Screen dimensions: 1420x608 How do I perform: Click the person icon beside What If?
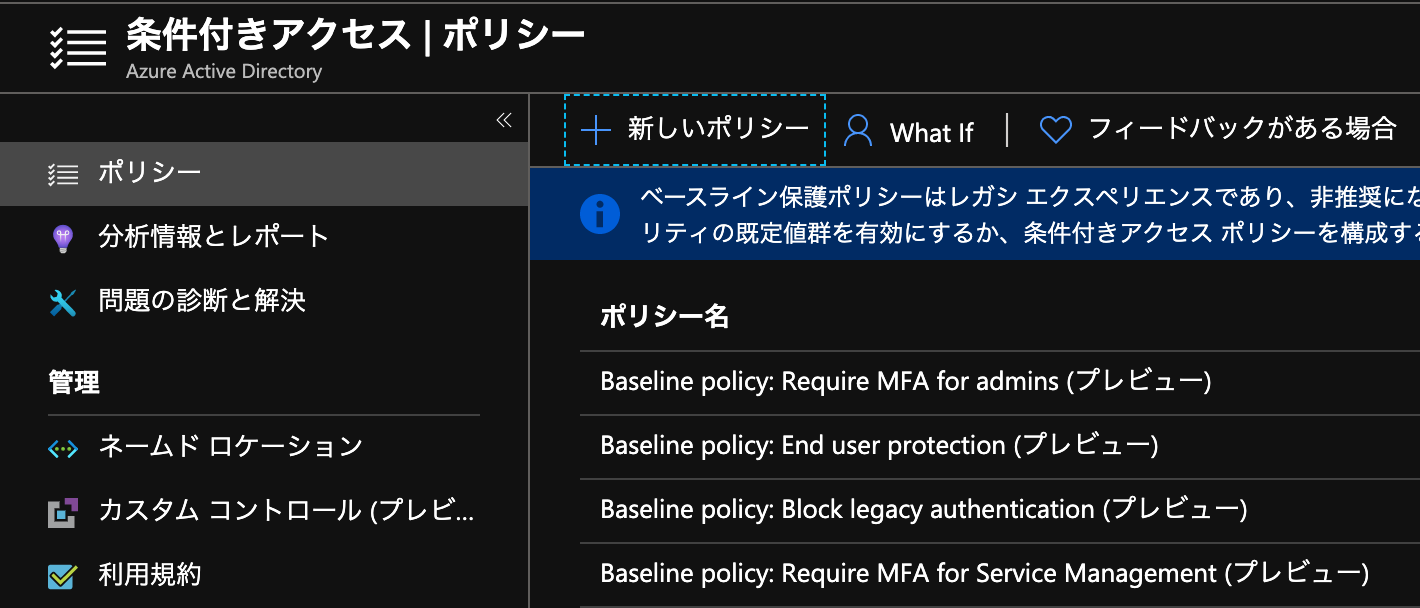(857, 131)
